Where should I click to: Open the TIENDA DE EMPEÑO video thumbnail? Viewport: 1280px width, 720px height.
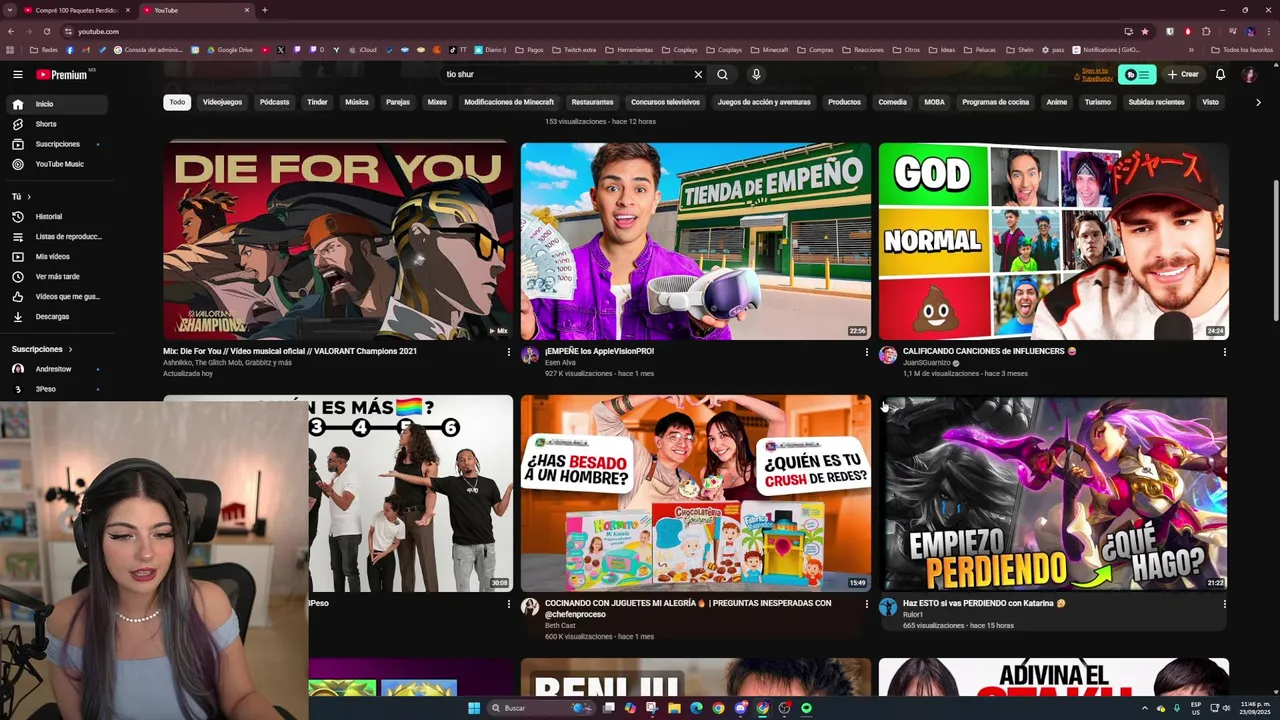pyautogui.click(x=695, y=241)
